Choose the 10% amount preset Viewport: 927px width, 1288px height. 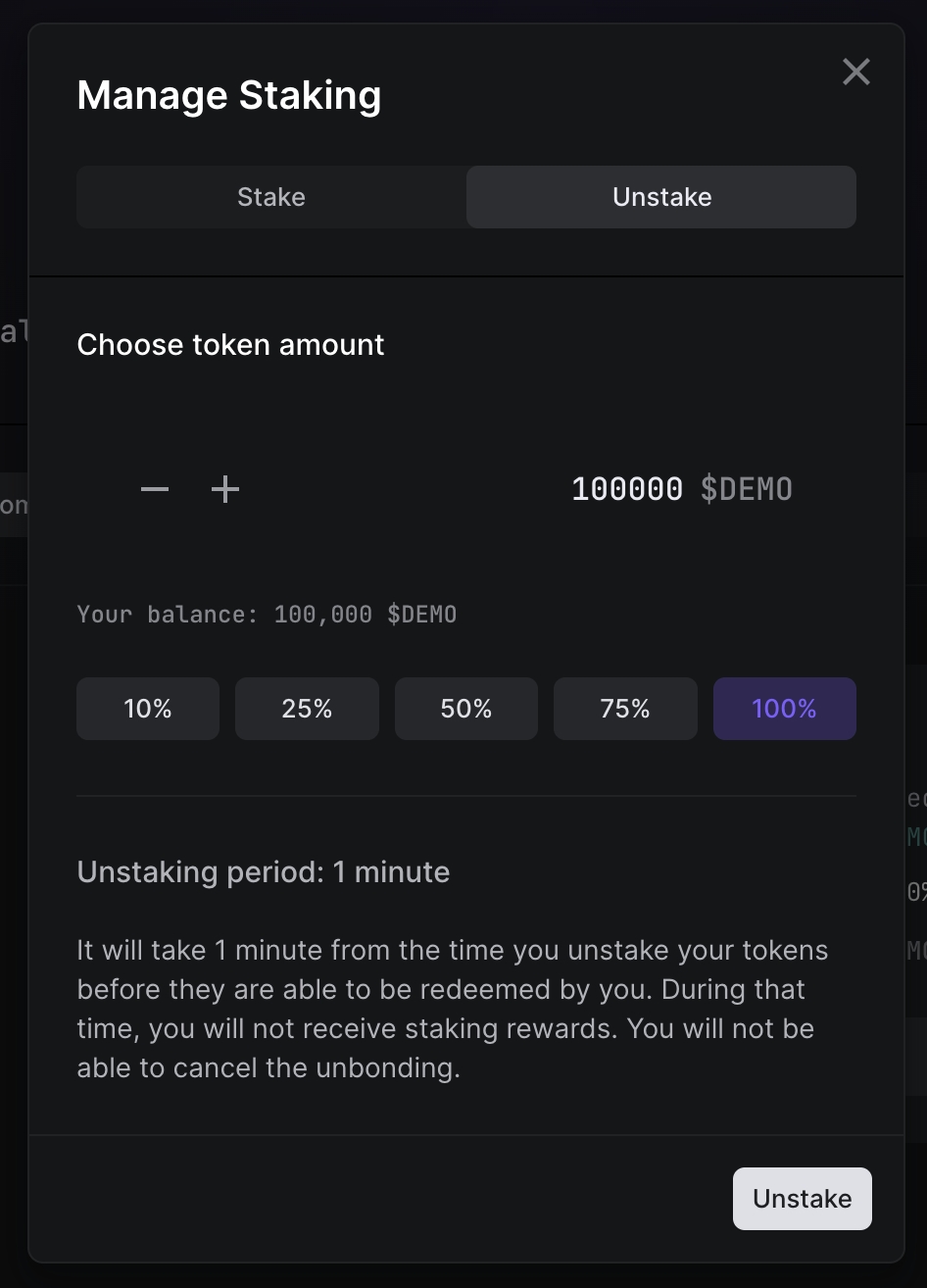point(148,709)
